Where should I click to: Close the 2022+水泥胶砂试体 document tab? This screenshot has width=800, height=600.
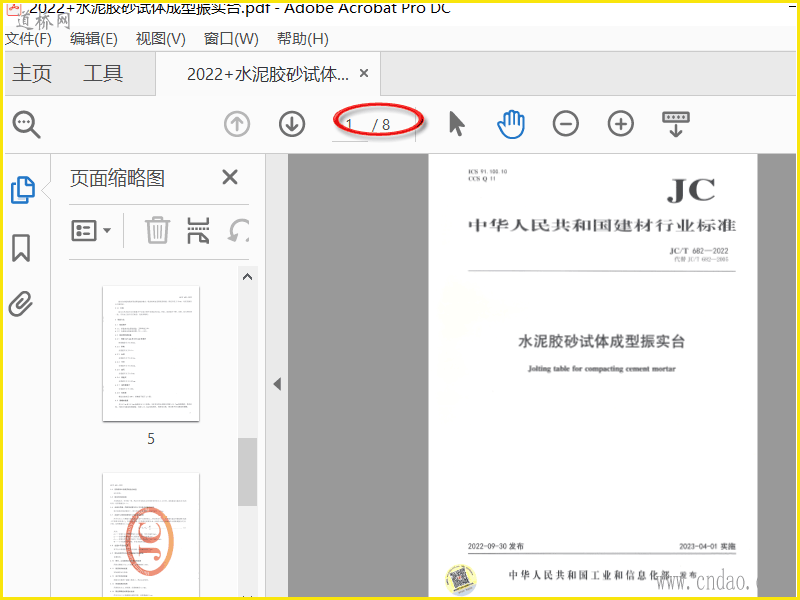(364, 73)
